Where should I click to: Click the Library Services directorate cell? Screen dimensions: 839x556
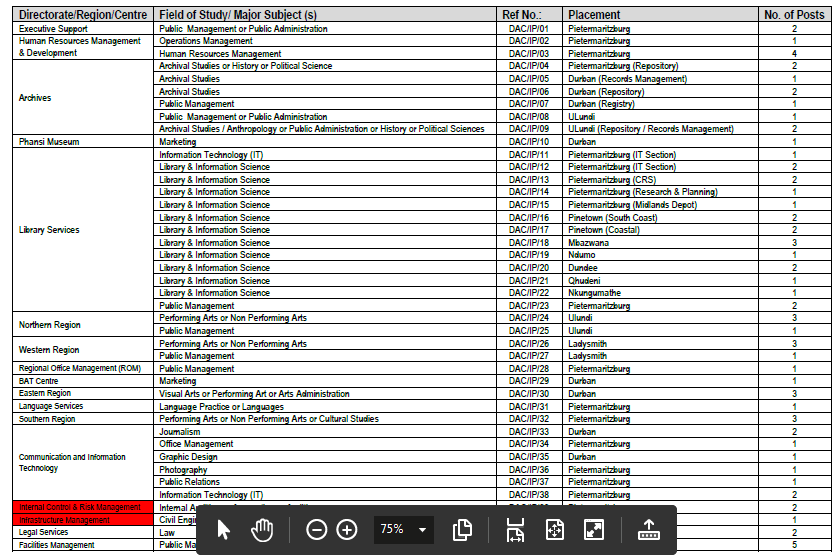pos(49,230)
